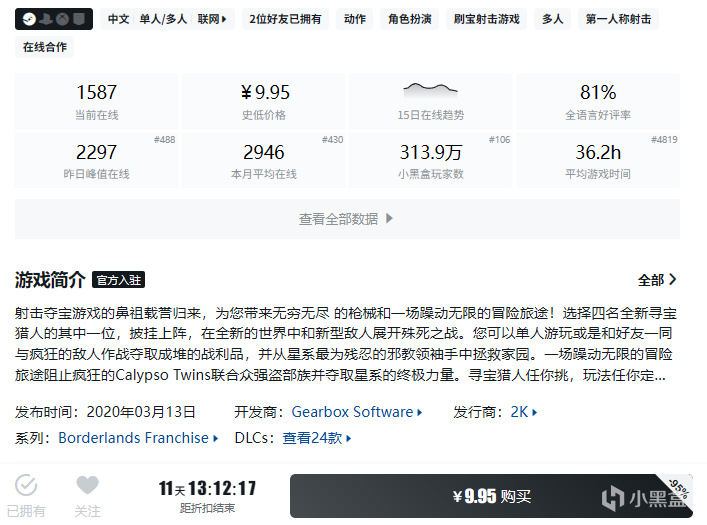
Task: Click the Steam platform icon
Action: [29, 19]
